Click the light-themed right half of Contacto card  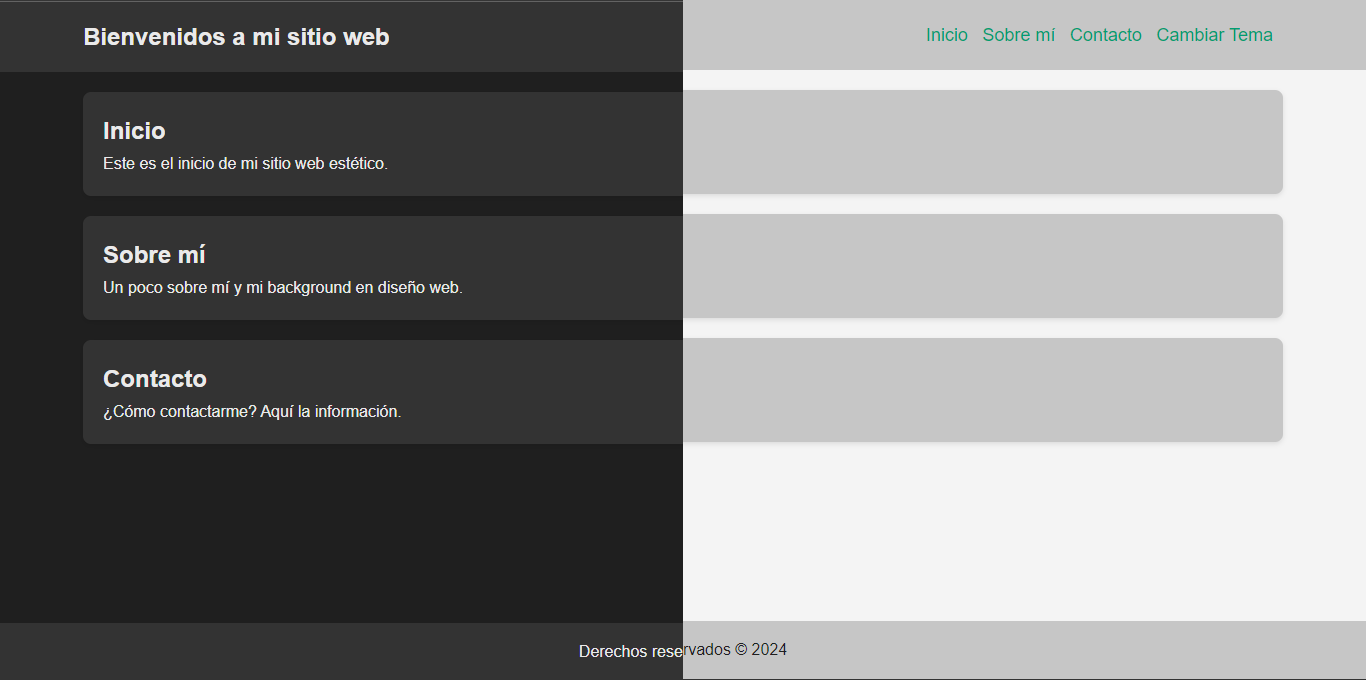click(980, 390)
